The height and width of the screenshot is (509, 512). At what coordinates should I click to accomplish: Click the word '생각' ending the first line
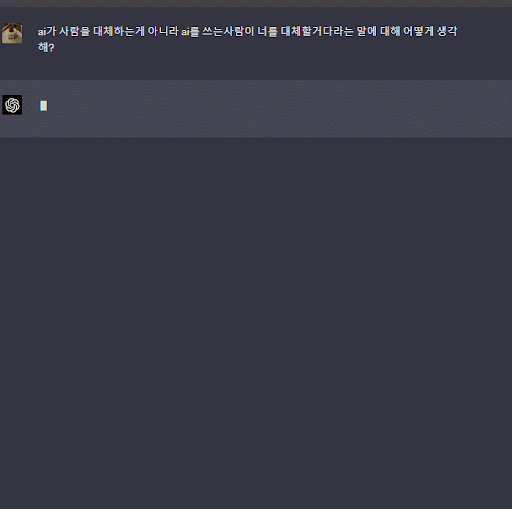click(x=447, y=31)
